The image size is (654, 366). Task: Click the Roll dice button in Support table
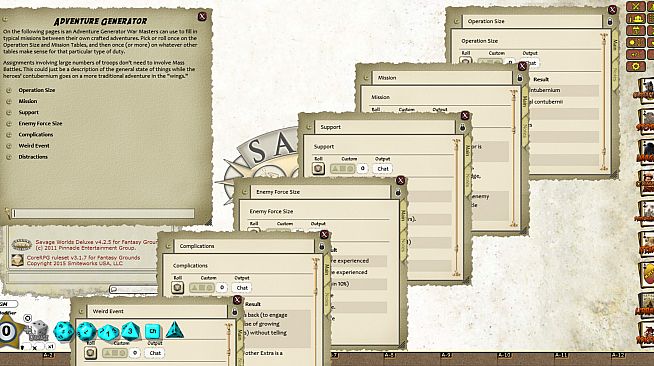click(318, 168)
